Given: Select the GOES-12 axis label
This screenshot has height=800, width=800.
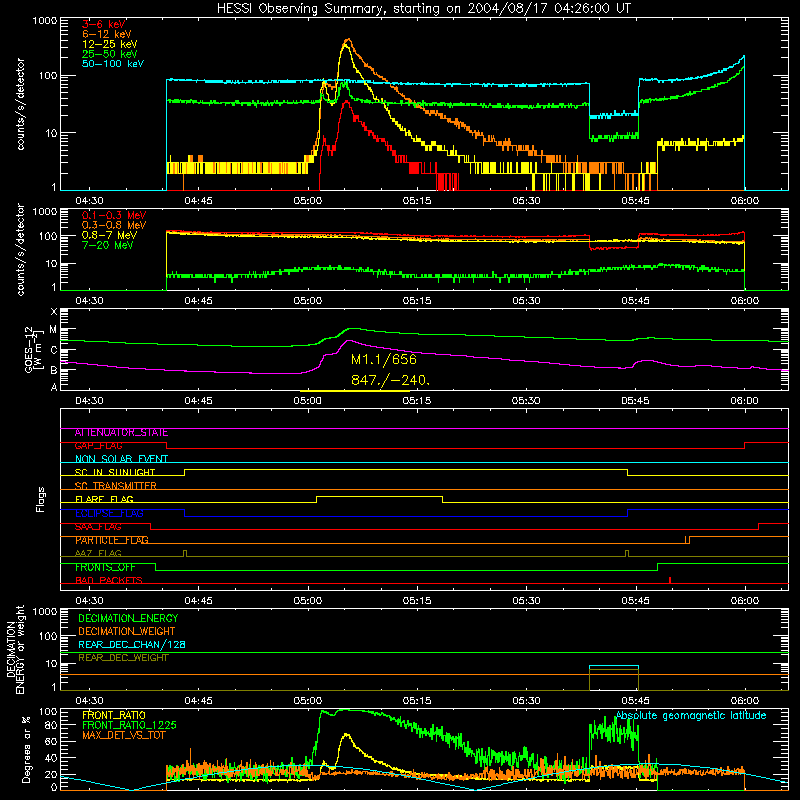Looking at the screenshot, I should click(x=34, y=349).
